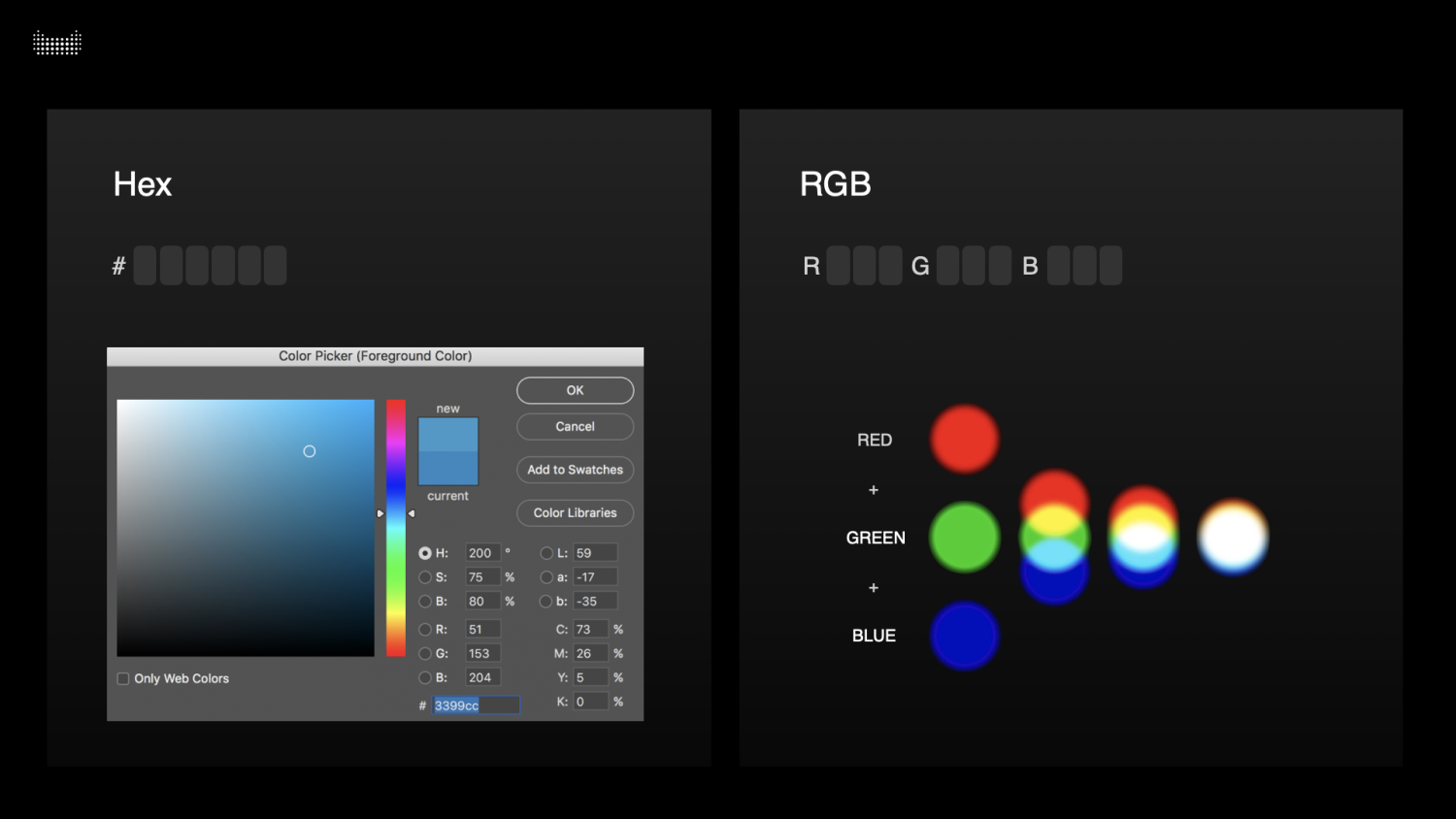Image resolution: width=1456 pixels, height=819 pixels.
Task: Click the H value field showing 200
Action: 481,553
